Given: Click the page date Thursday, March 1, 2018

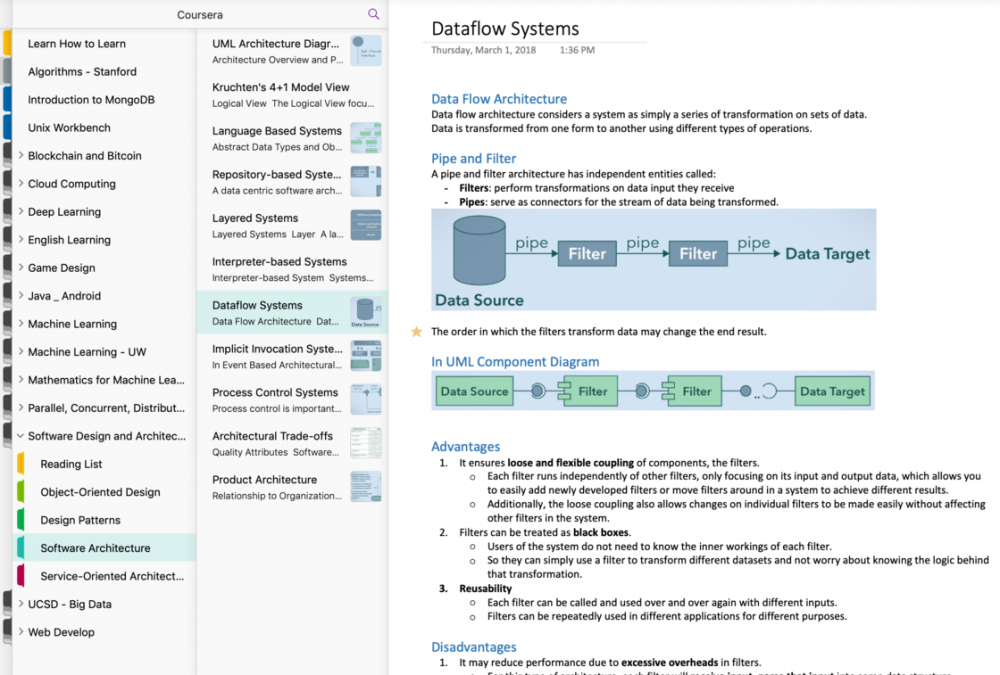Looking at the screenshot, I should point(483,50).
